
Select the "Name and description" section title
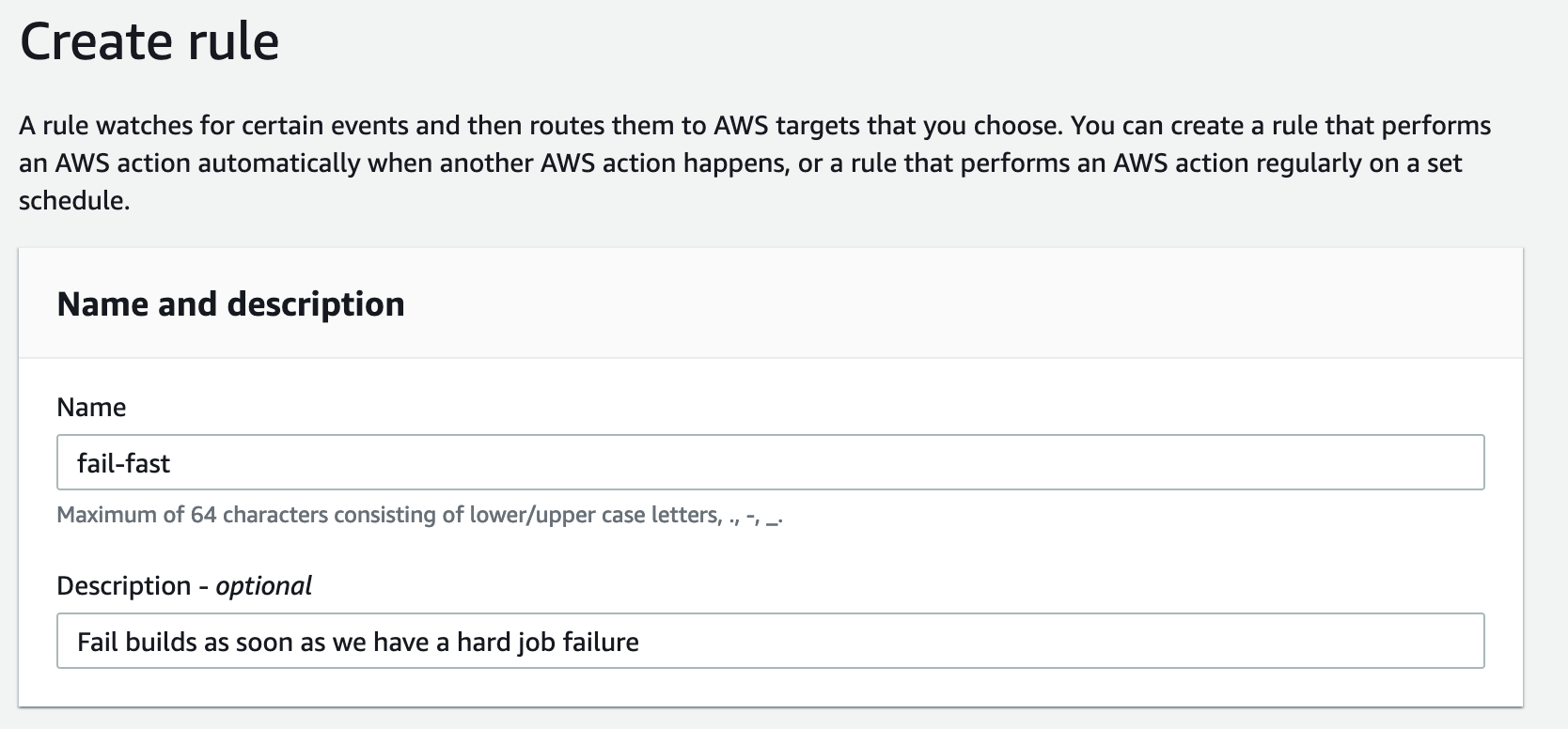pyautogui.click(x=230, y=304)
